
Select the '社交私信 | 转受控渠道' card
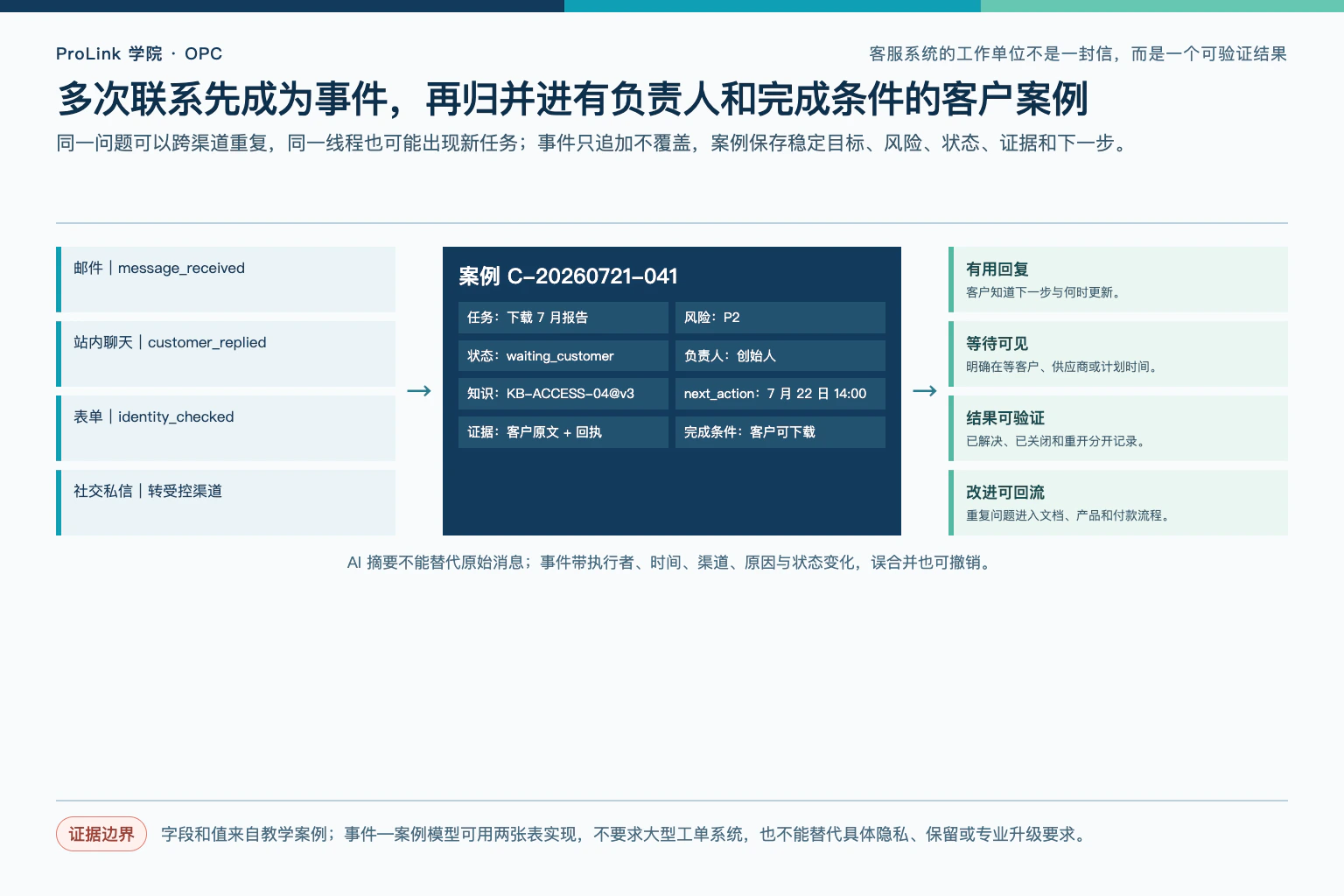[x=226, y=502]
